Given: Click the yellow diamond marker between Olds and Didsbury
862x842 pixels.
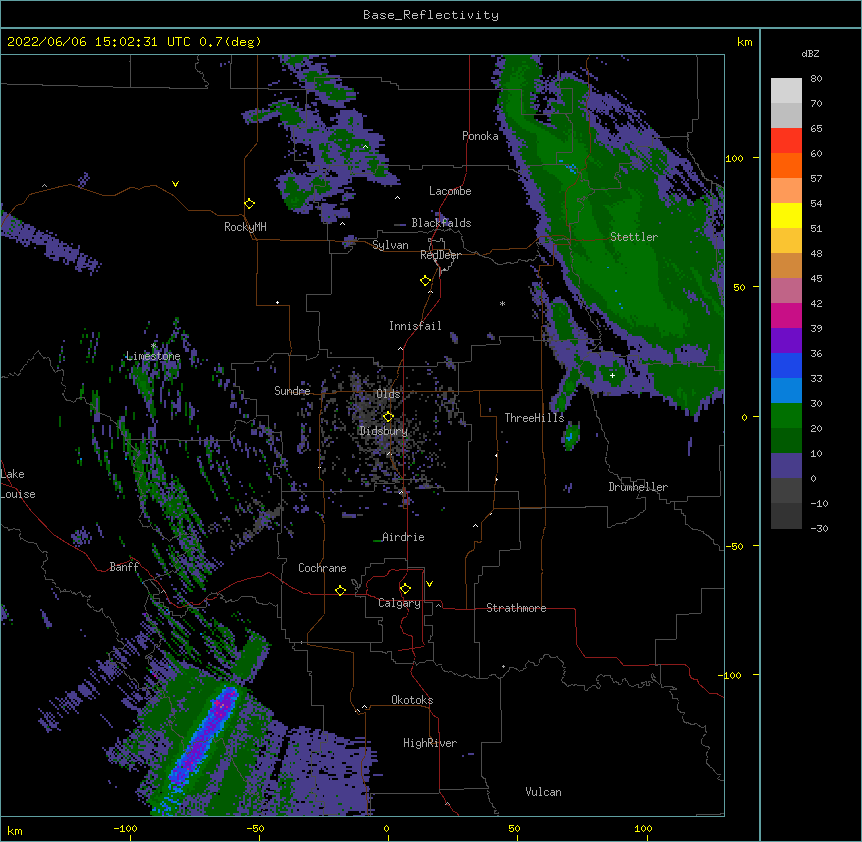Looking at the screenshot, I should pyautogui.click(x=388, y=416).
